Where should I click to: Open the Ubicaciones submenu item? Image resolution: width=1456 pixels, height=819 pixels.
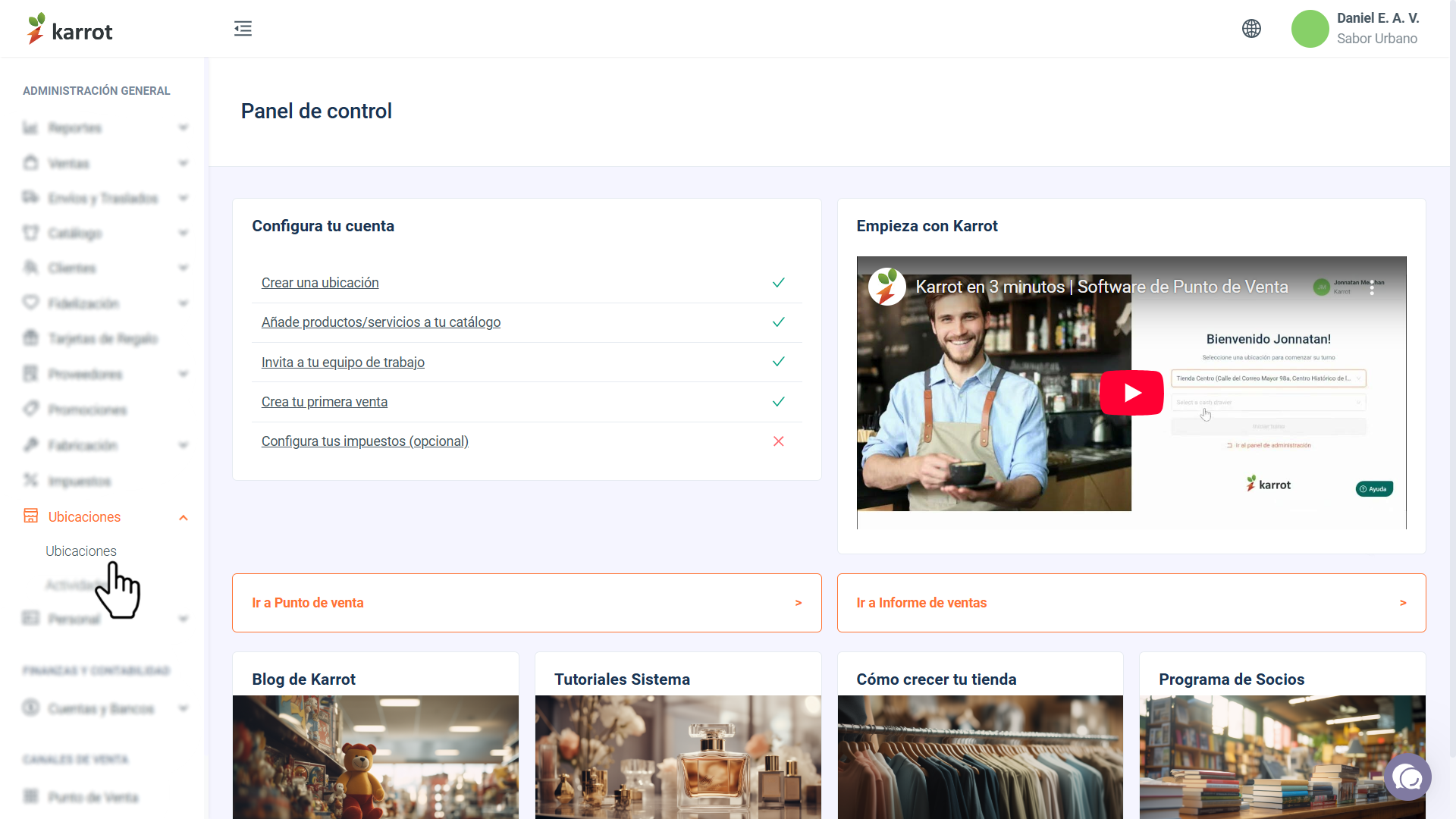pos(81,551)
